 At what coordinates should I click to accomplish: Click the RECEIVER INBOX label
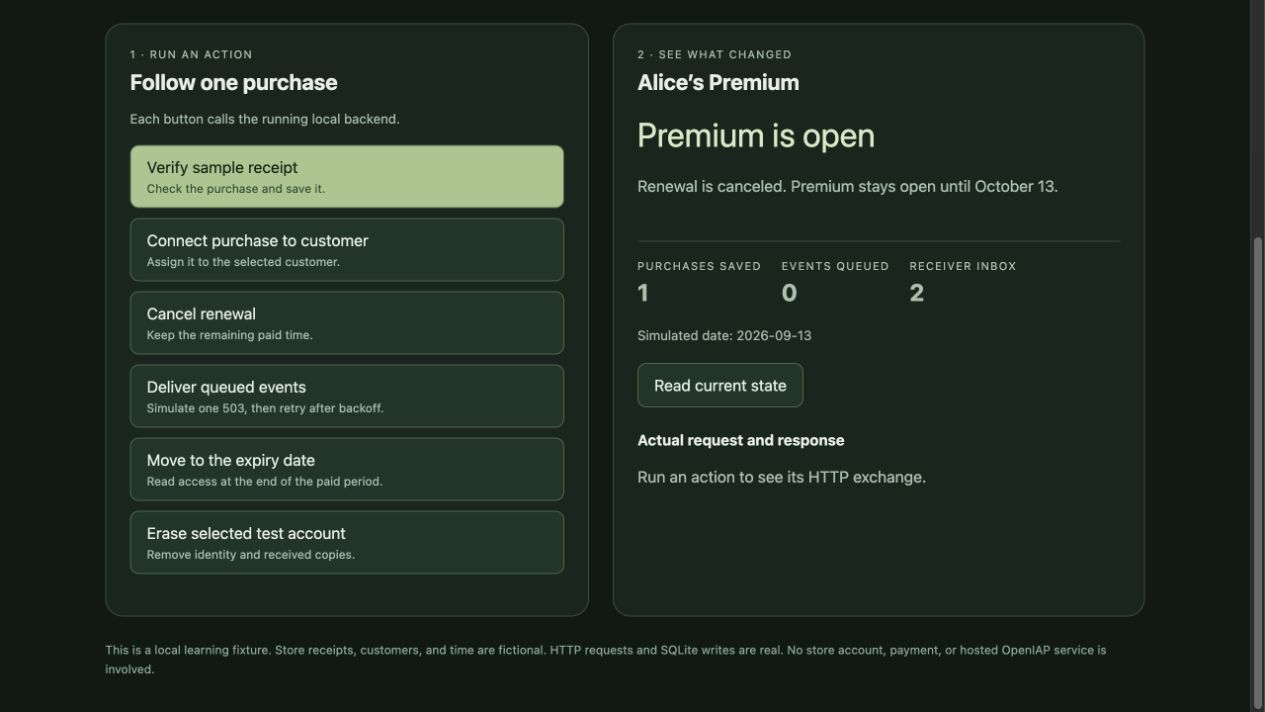tap(963, 266)
